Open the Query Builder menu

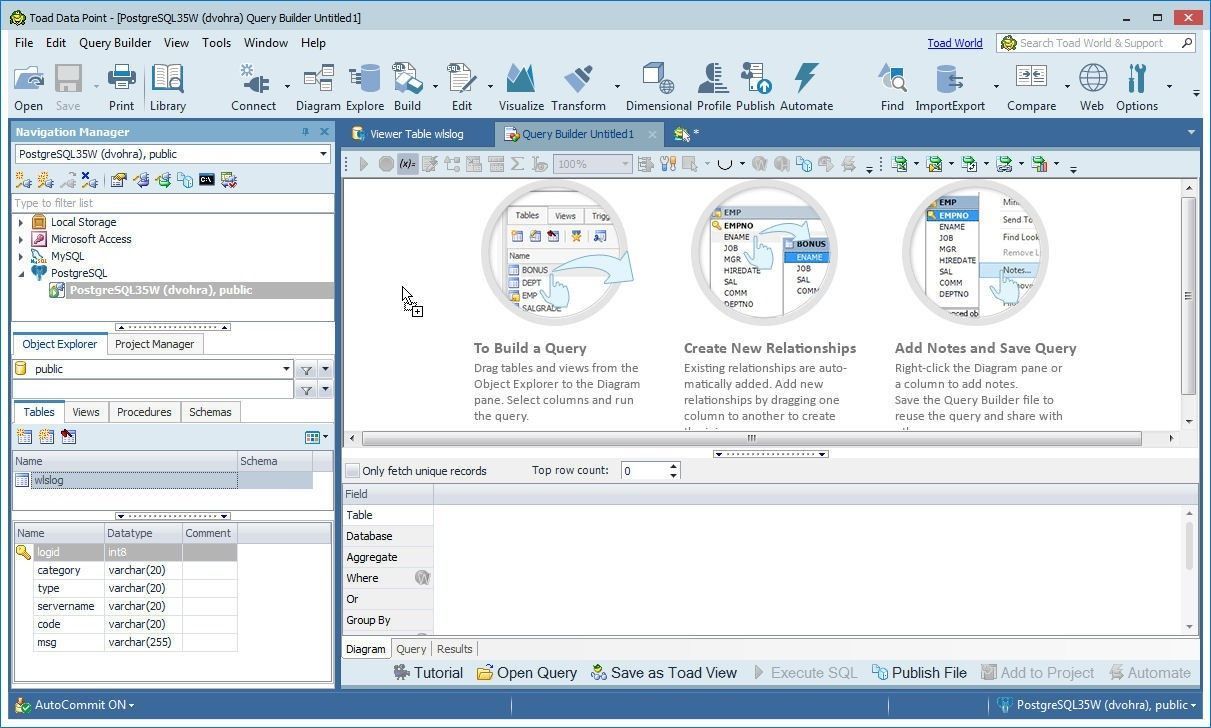115,43
